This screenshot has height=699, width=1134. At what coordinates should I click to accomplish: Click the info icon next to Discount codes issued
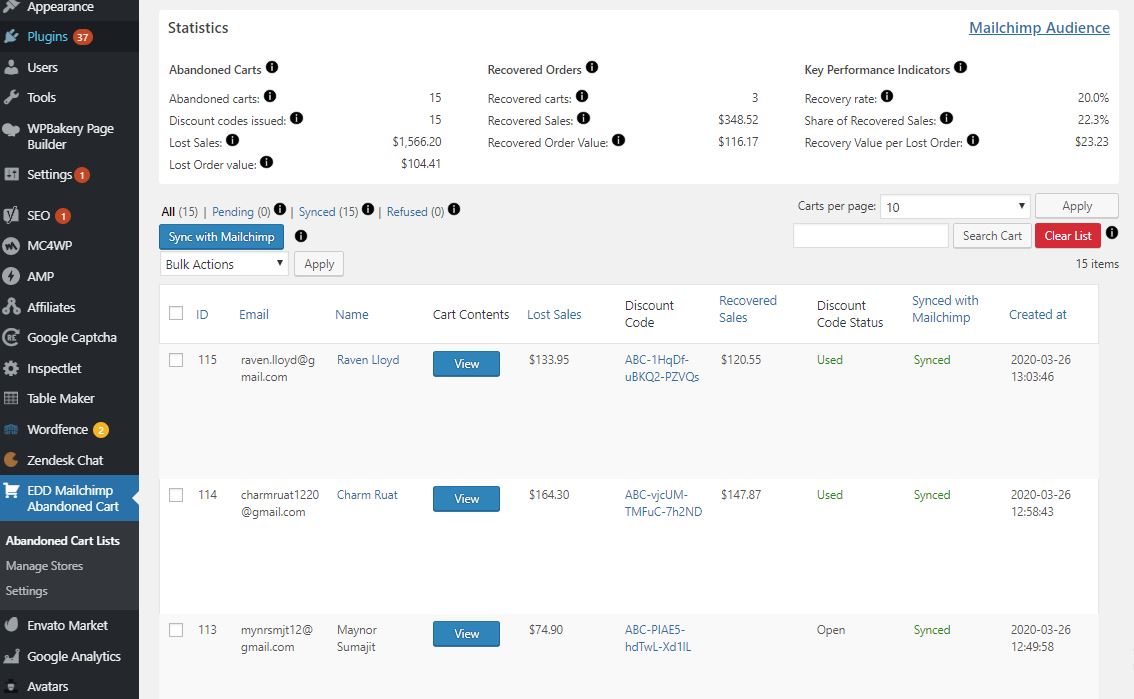click(x=297, y=118)
